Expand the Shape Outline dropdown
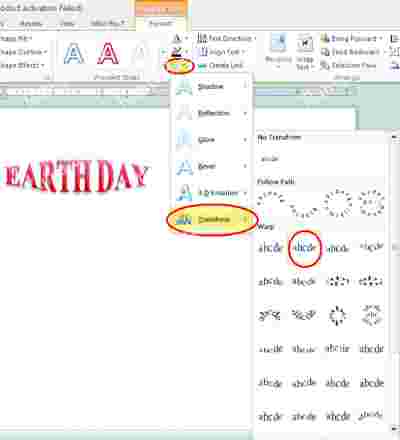 (23, 52)
